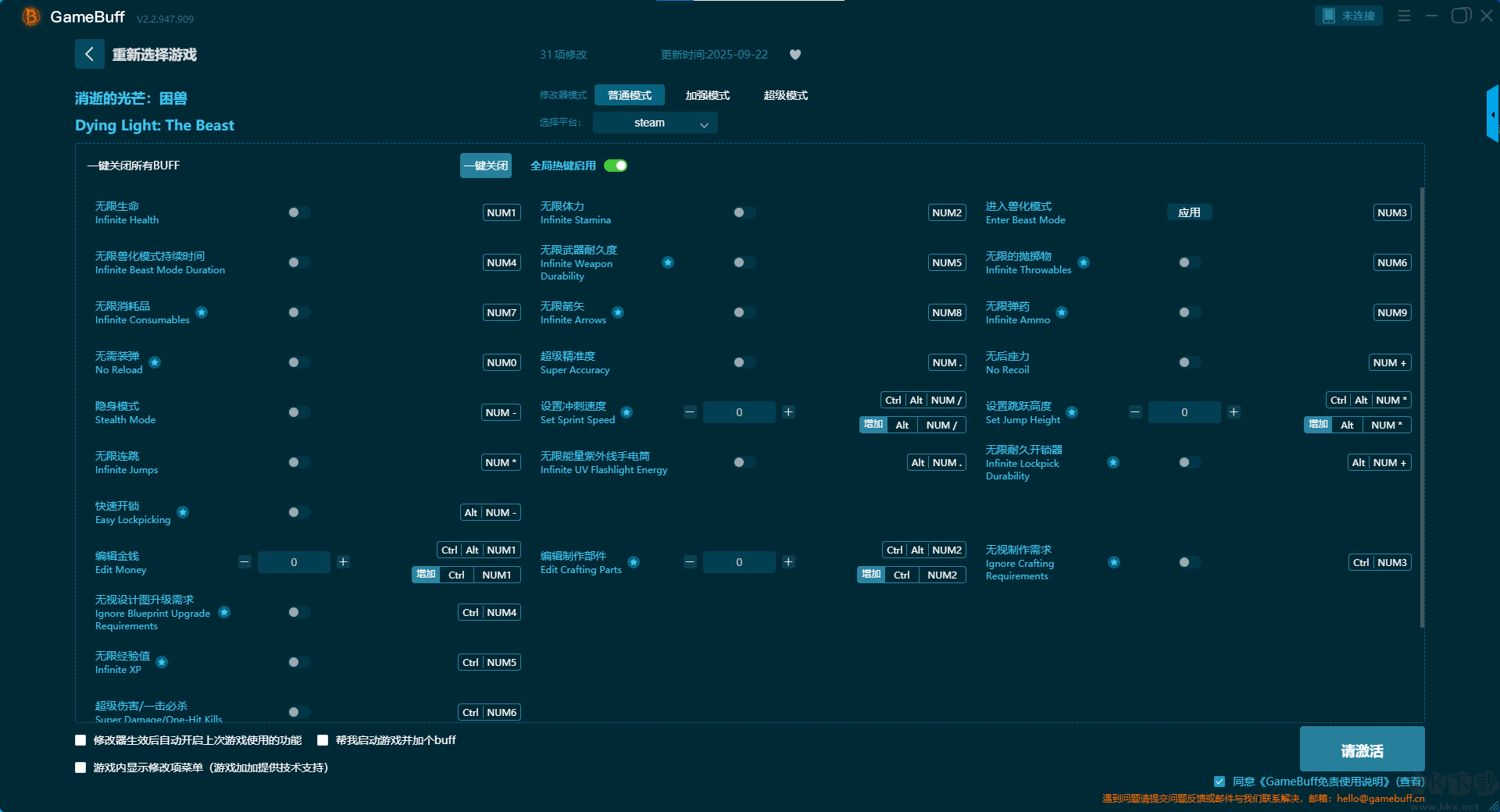Toggle Infinite UV Flashlight Energy switch

point(744,462)
